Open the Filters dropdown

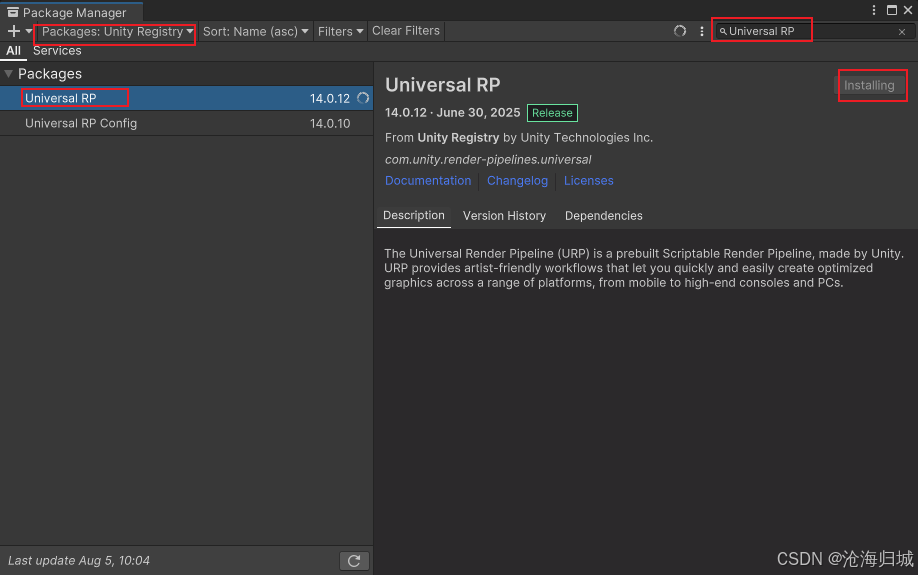340,32
